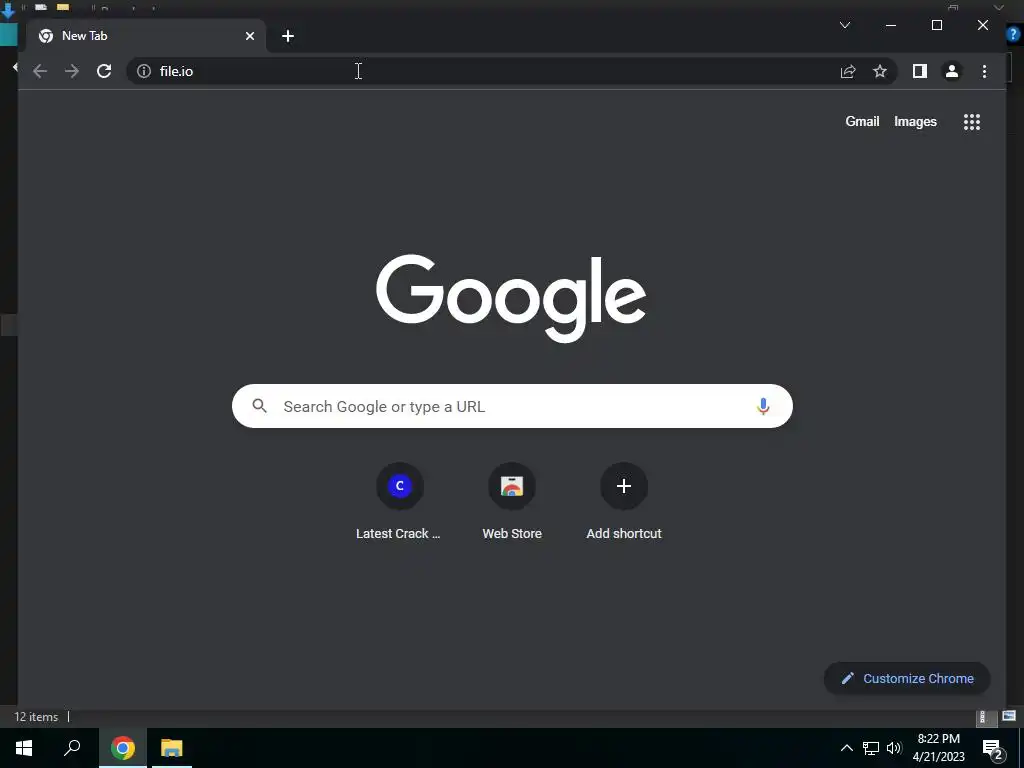Open network status tray icon

[x=871, y=748]
